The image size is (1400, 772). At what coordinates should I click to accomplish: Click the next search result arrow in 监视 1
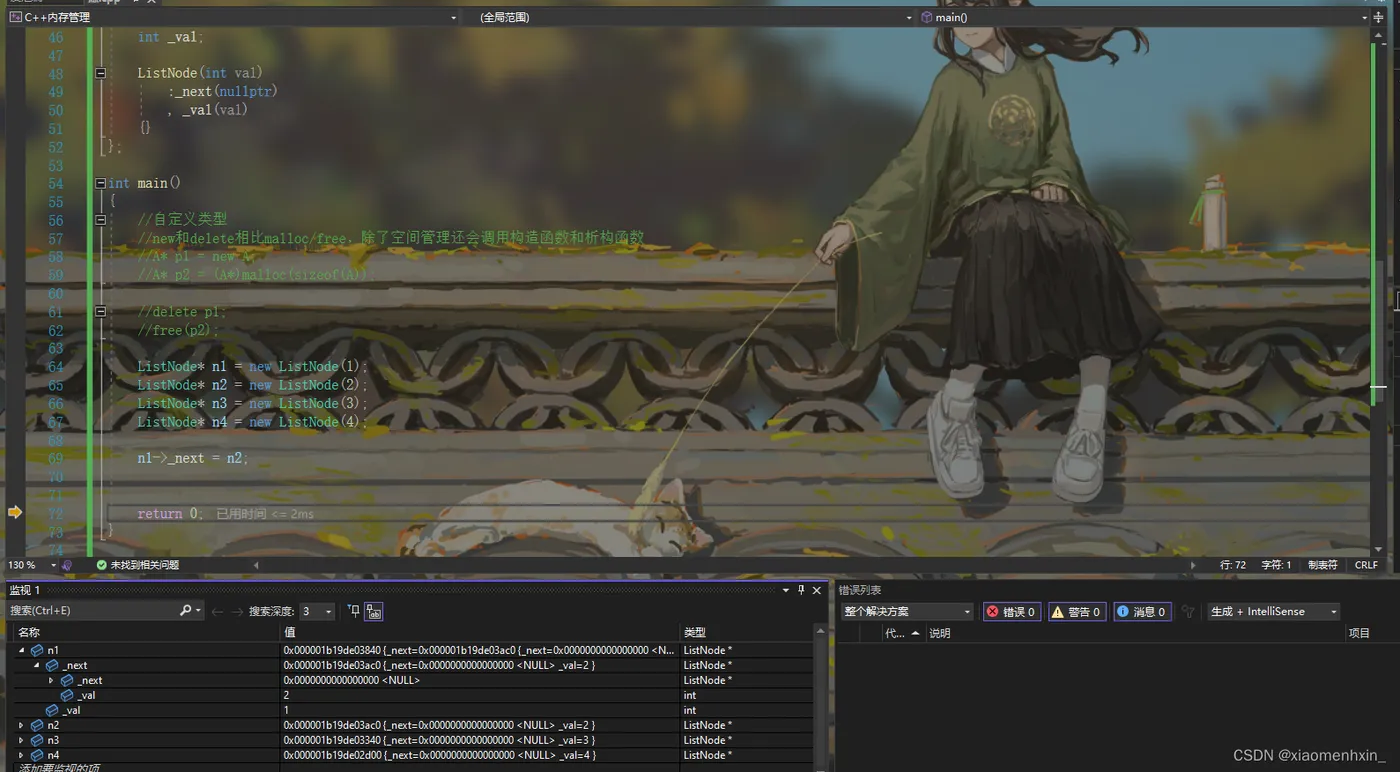click(237, 611)
